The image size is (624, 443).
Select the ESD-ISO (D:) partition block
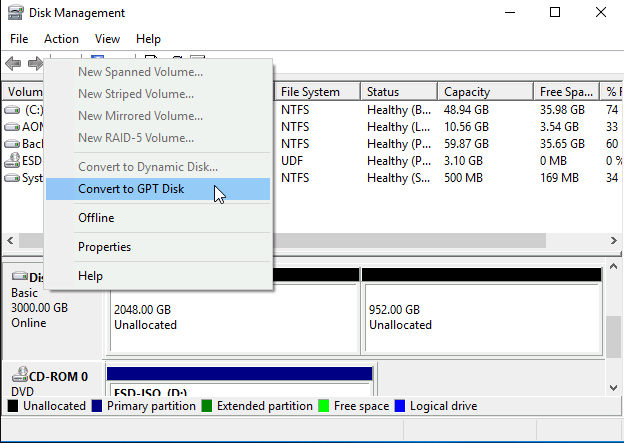pyautogui.click(x=240, y=381)
